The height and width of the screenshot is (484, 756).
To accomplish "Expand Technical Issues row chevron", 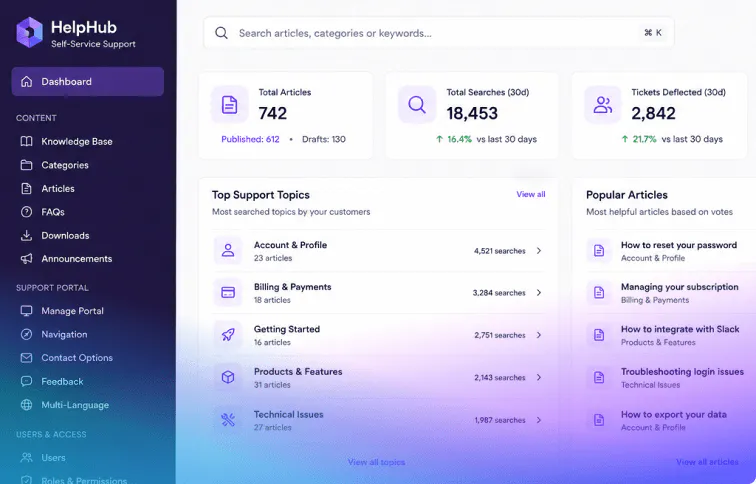I will (539, 420).
